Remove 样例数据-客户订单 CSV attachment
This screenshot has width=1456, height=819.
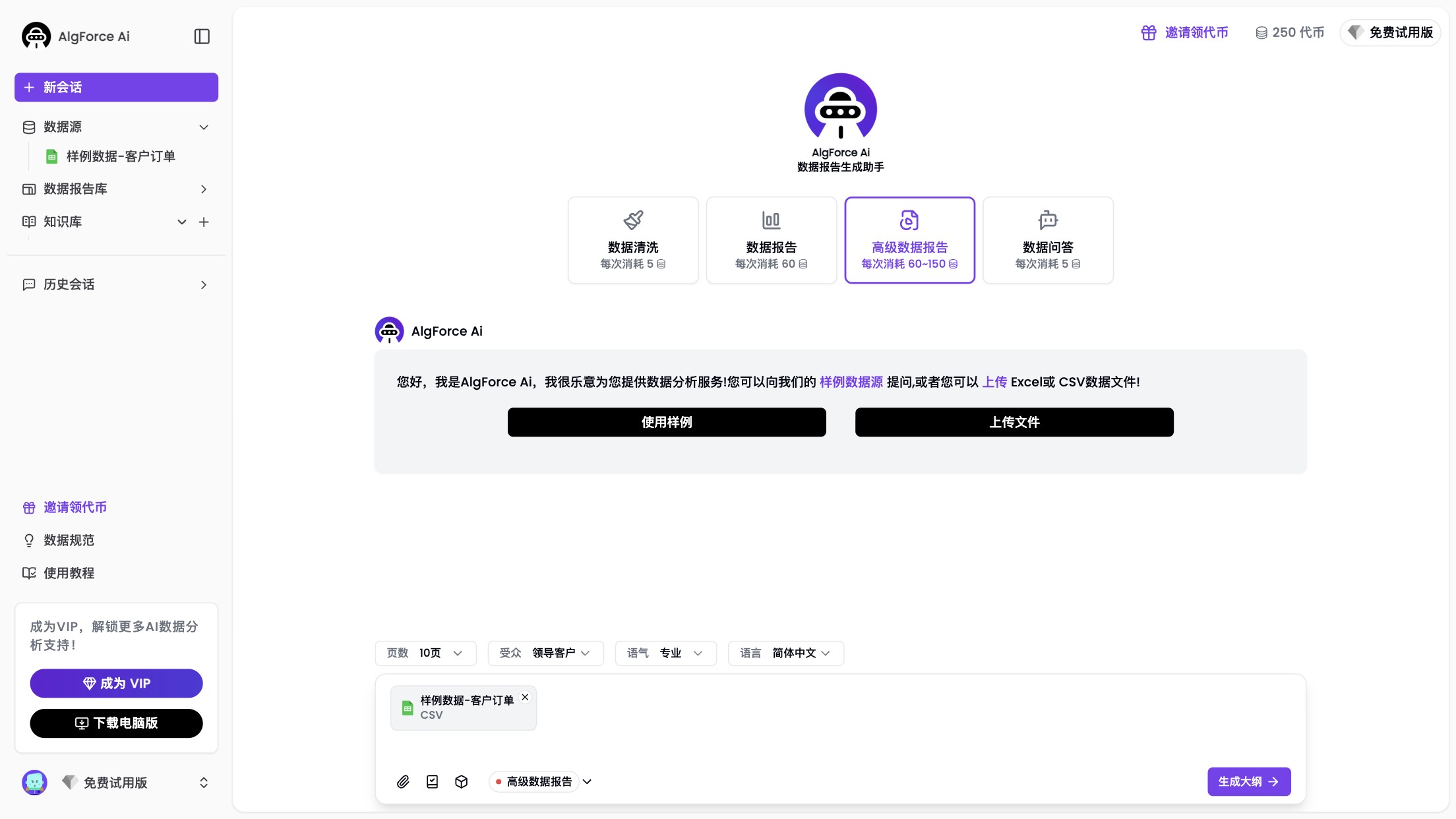(x=526, y=697)
